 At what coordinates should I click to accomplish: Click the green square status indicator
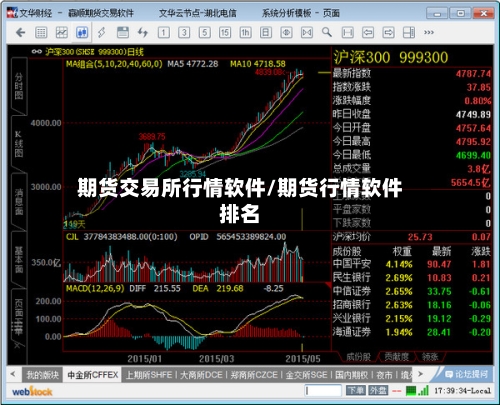tap(411, 391)
